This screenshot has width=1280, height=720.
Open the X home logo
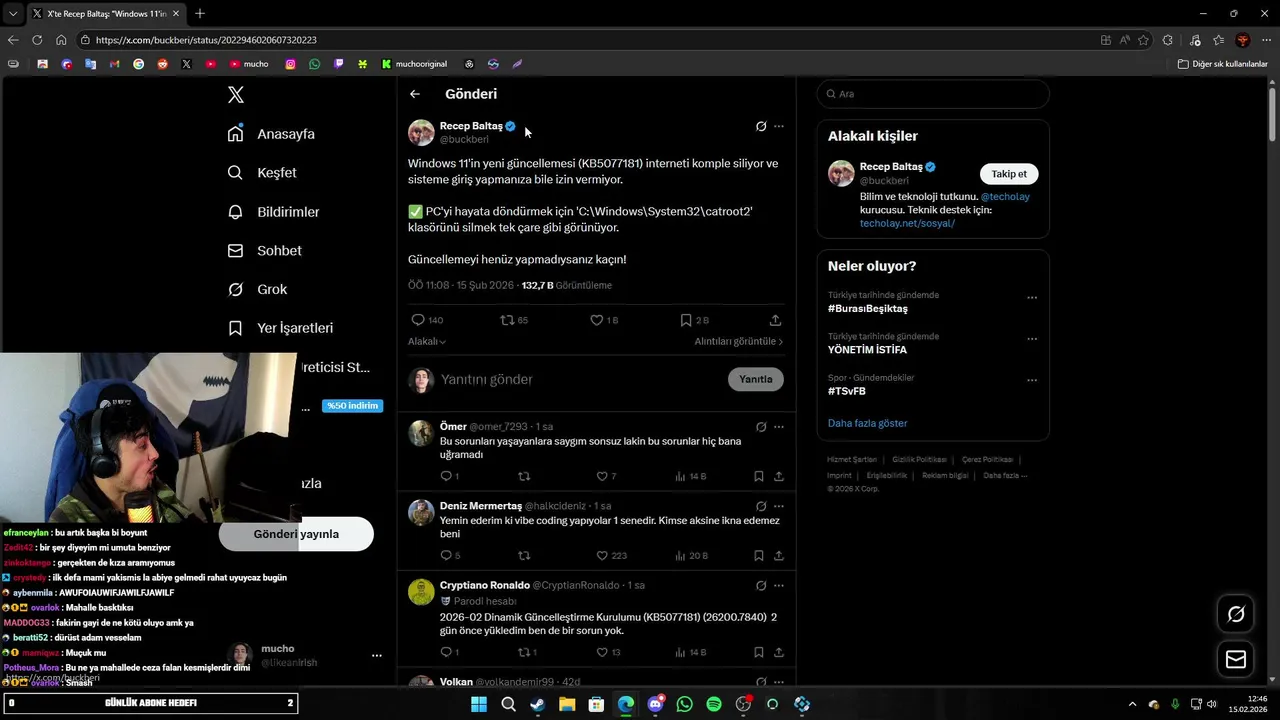236,95
